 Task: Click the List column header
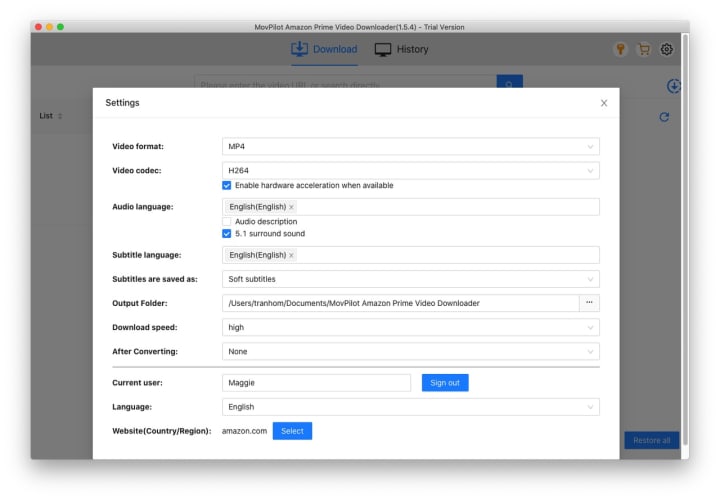(46, 116)
